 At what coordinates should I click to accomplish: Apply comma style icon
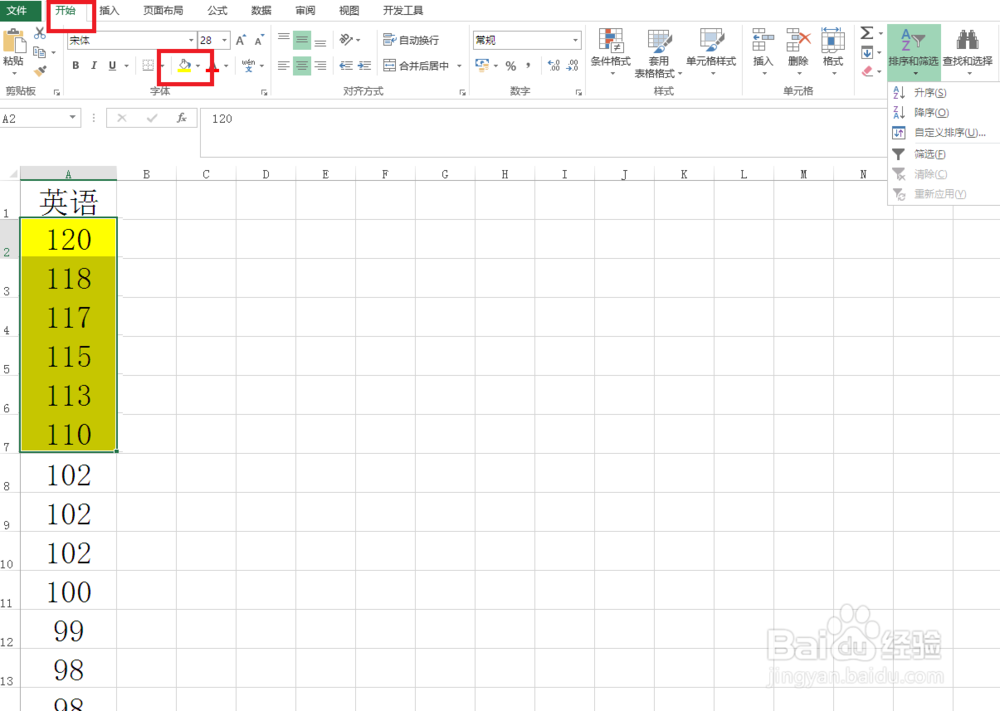pos(529,65)
